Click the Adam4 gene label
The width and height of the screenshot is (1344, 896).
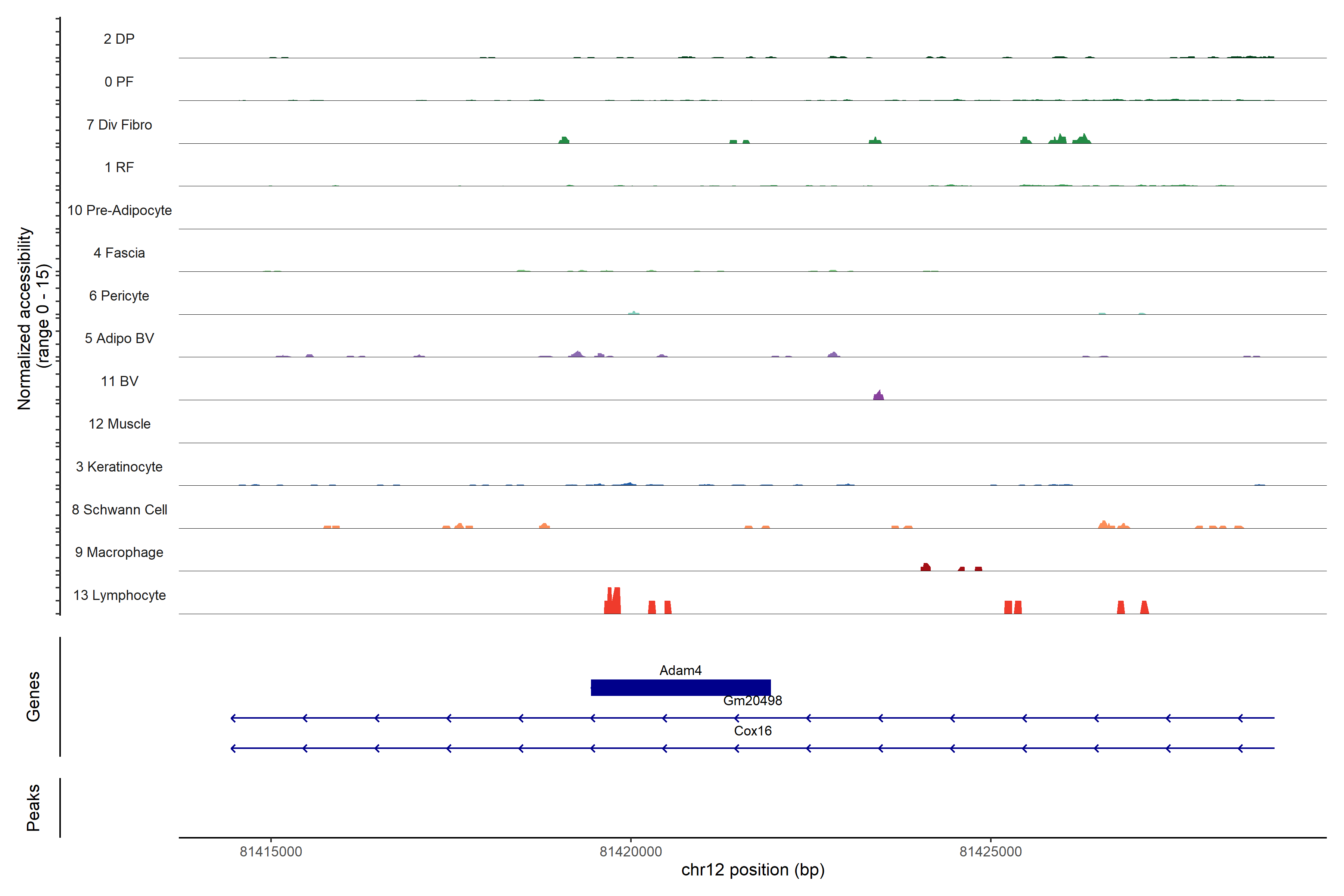click(x=680, y=670)
